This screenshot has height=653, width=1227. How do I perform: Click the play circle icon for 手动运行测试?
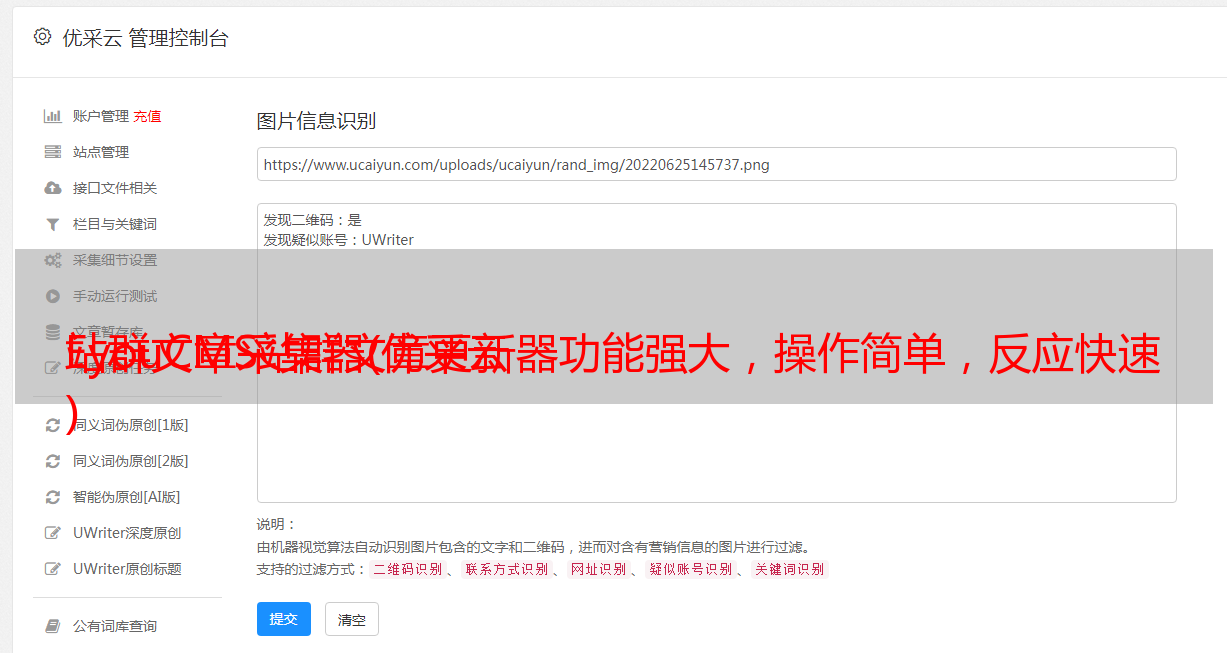coord(53,296)
